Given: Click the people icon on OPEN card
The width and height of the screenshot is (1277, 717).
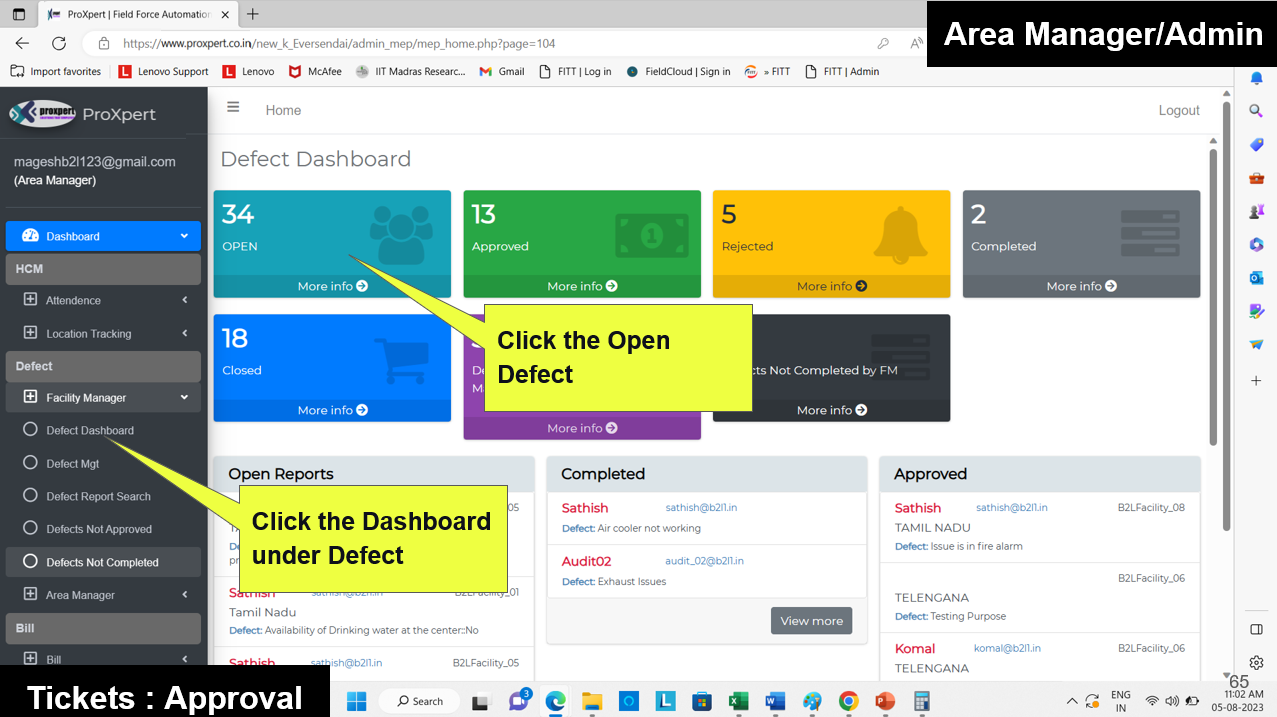Looking at the screenshot, I should coord(400,235).
